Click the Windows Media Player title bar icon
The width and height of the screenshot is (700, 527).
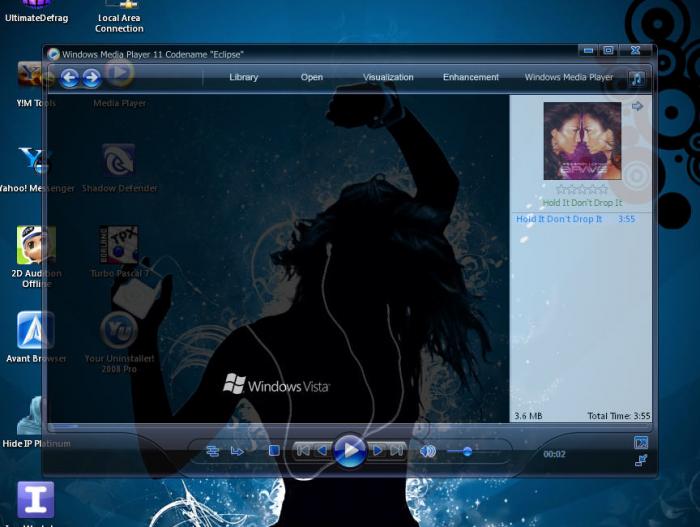pyautogui.click(x=54, y=54)
